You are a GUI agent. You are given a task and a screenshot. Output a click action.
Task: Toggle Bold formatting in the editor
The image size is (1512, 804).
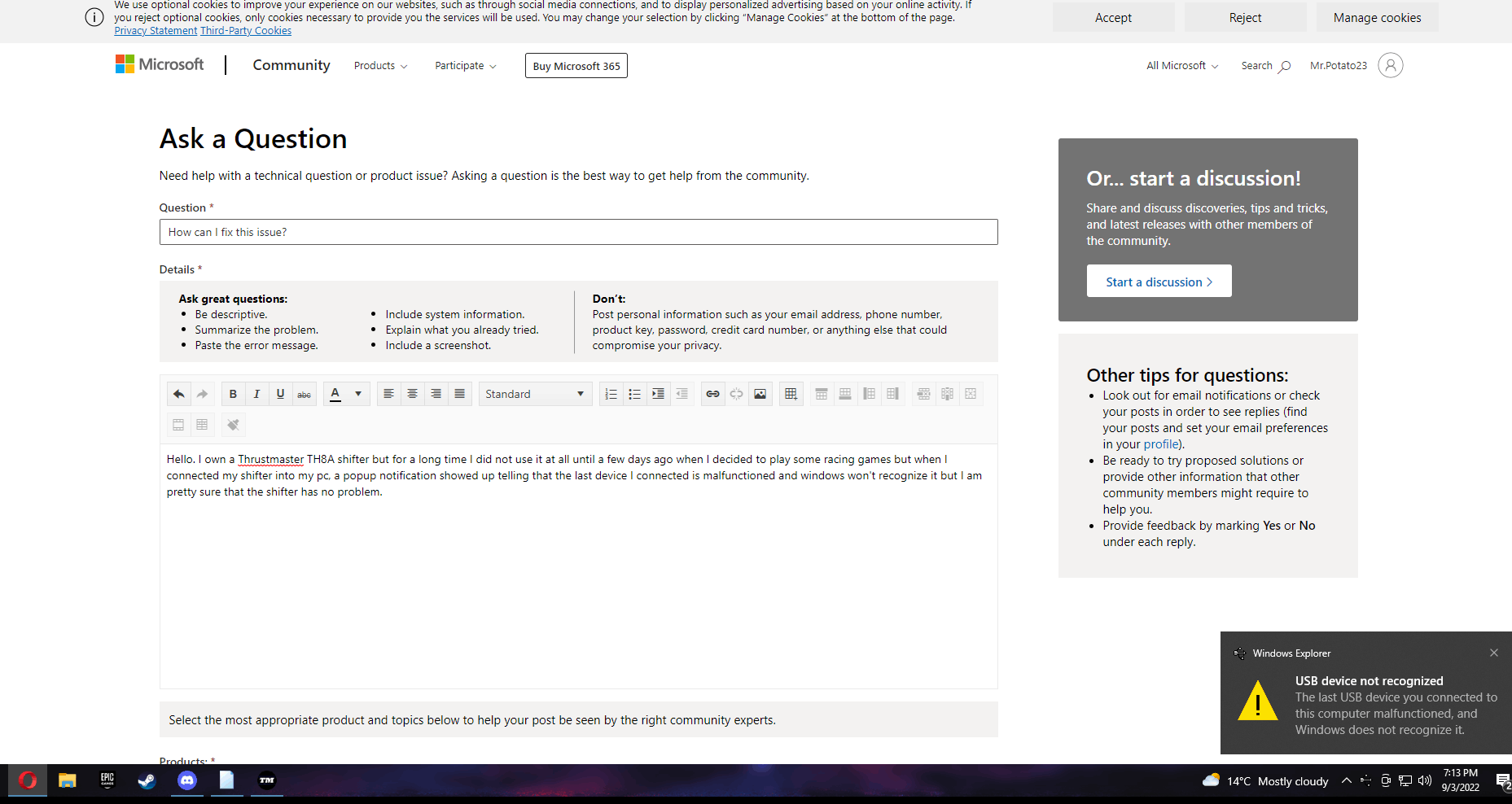point(233,394)
